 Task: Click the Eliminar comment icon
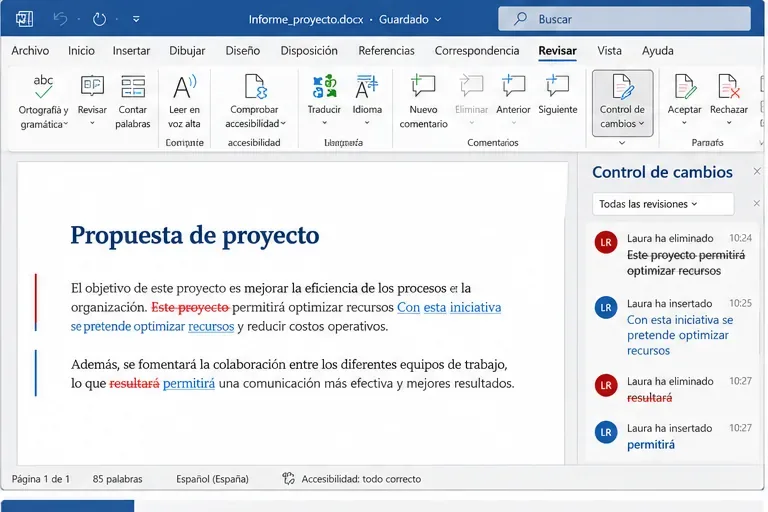pos(471,87)
